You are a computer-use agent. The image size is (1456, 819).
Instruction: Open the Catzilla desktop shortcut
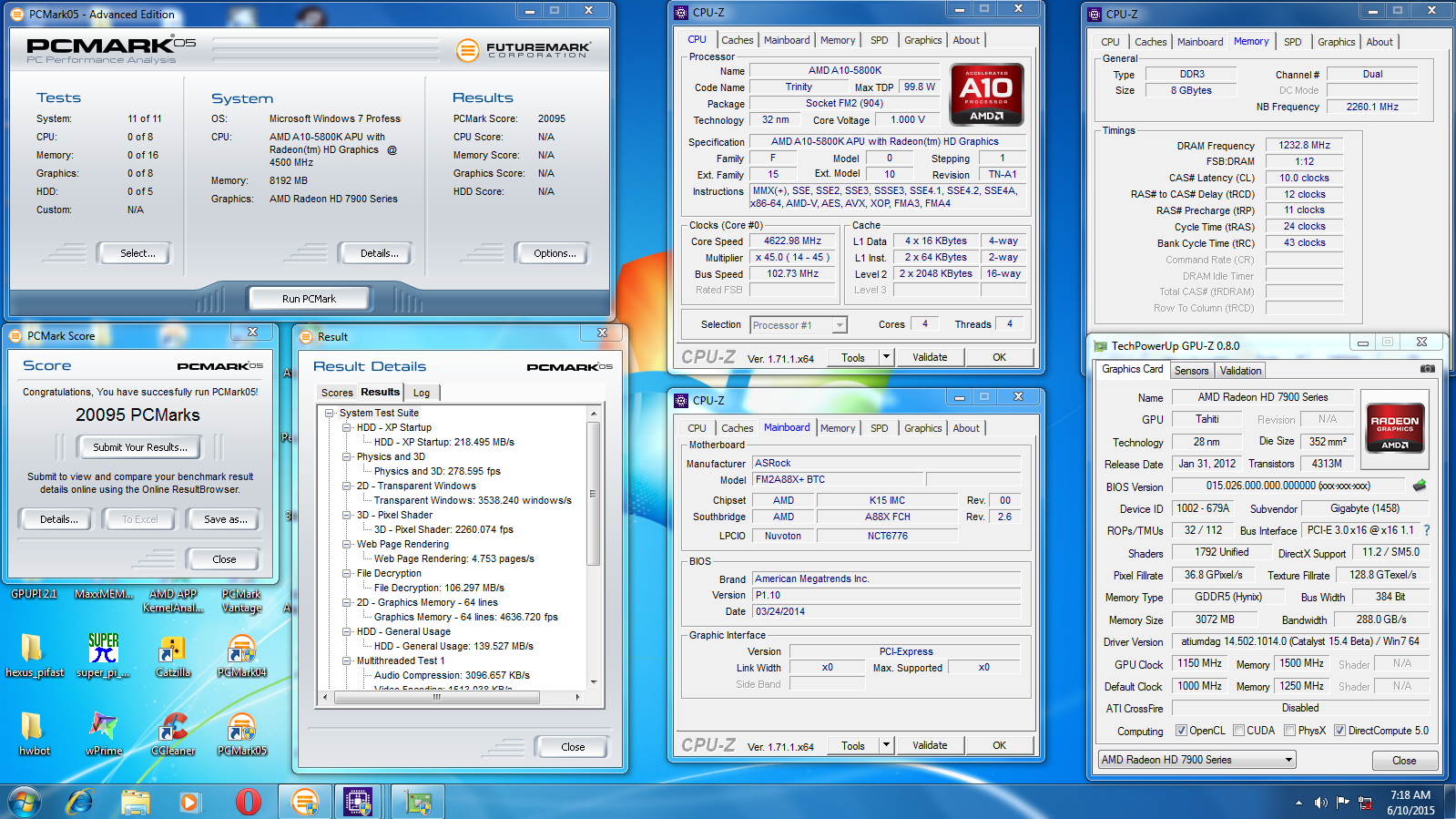[172, 655]
